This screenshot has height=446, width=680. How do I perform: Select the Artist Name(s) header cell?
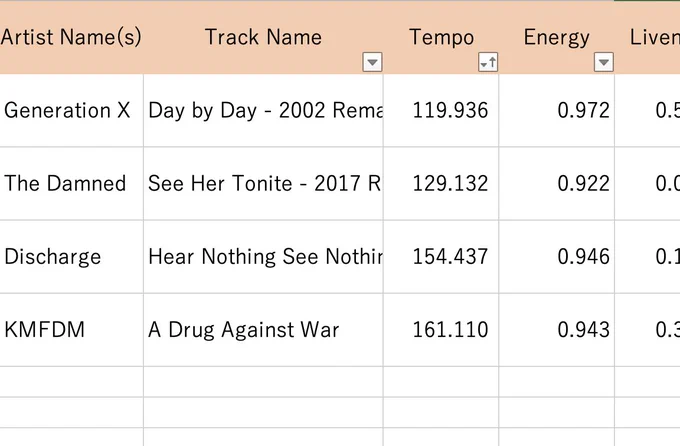(72, 37)
